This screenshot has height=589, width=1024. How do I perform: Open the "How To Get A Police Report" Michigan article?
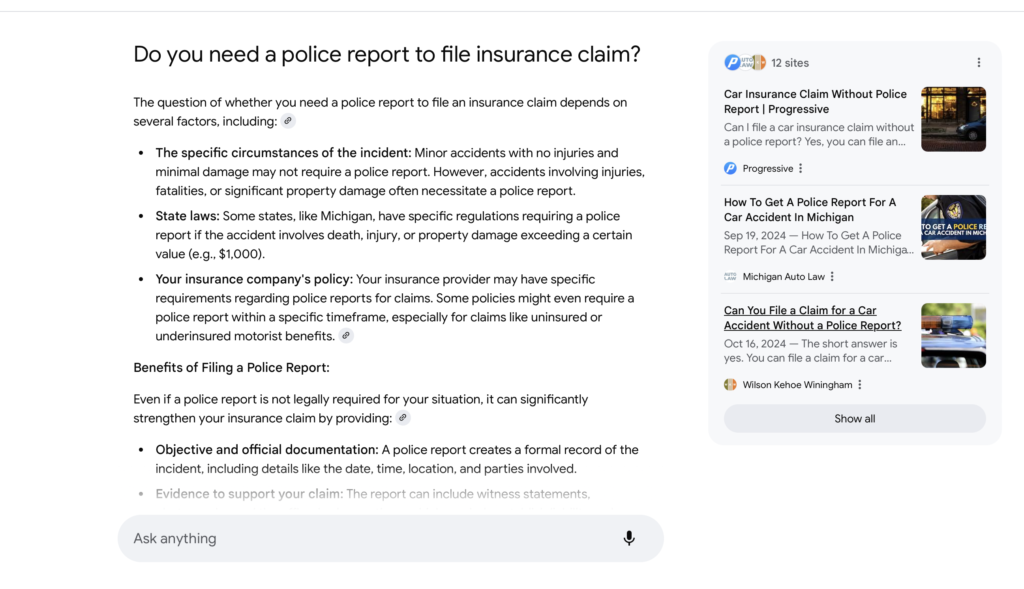point(810,209)
